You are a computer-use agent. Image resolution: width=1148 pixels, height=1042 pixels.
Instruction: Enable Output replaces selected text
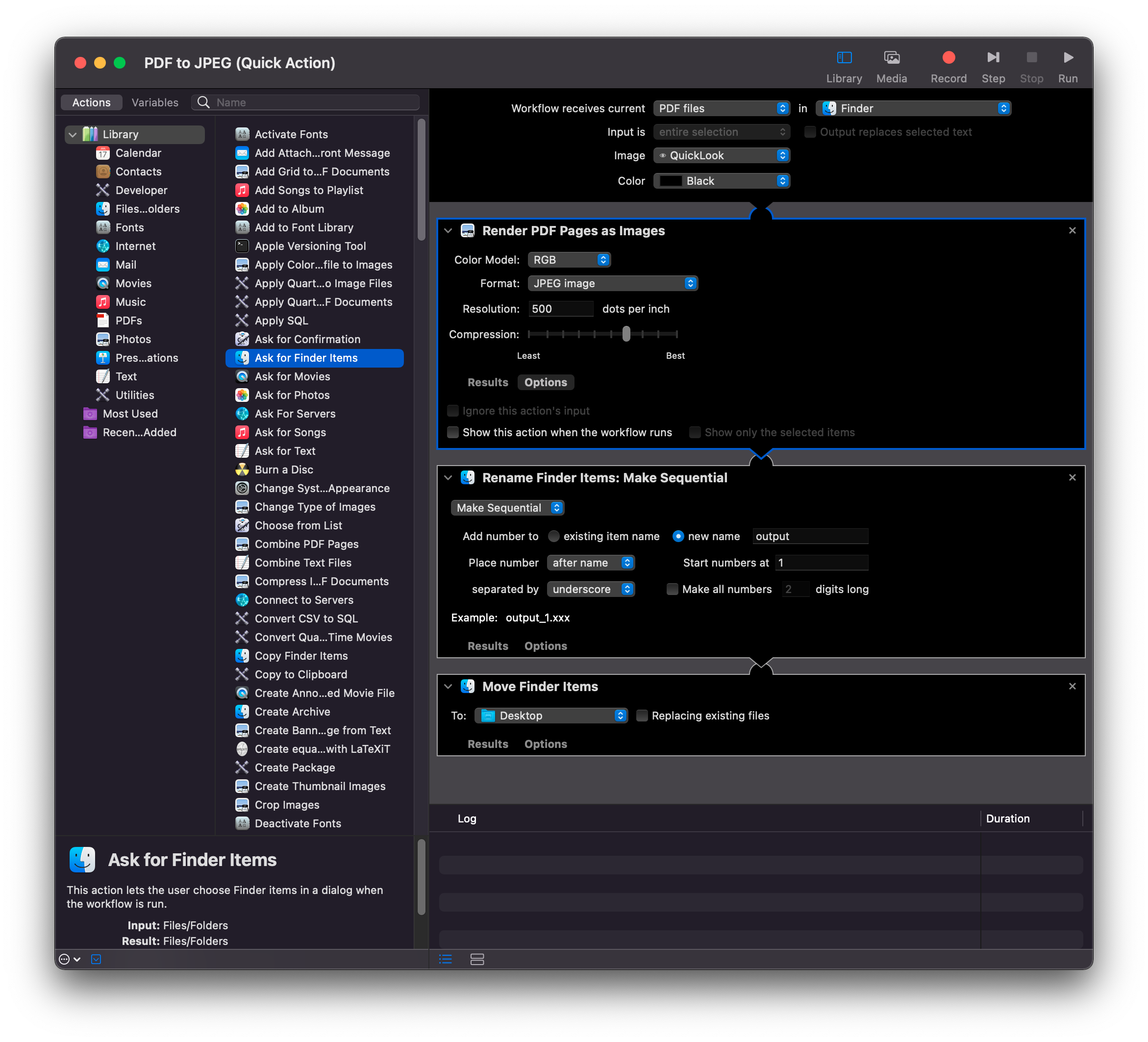click(x=810, y=132)
